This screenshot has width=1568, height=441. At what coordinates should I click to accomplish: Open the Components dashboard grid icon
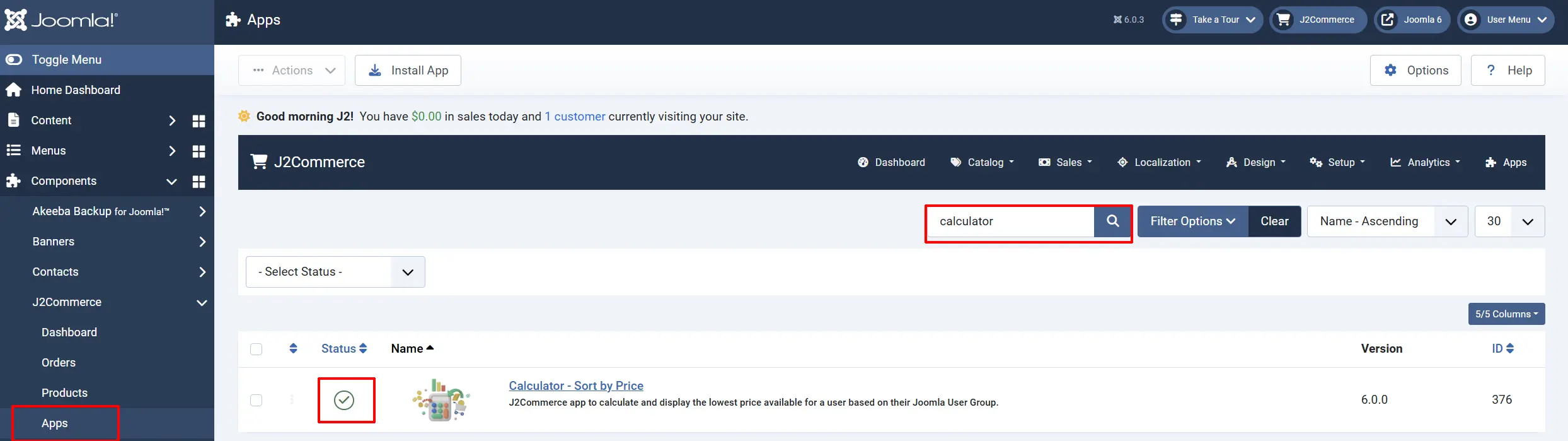(199, 182)
